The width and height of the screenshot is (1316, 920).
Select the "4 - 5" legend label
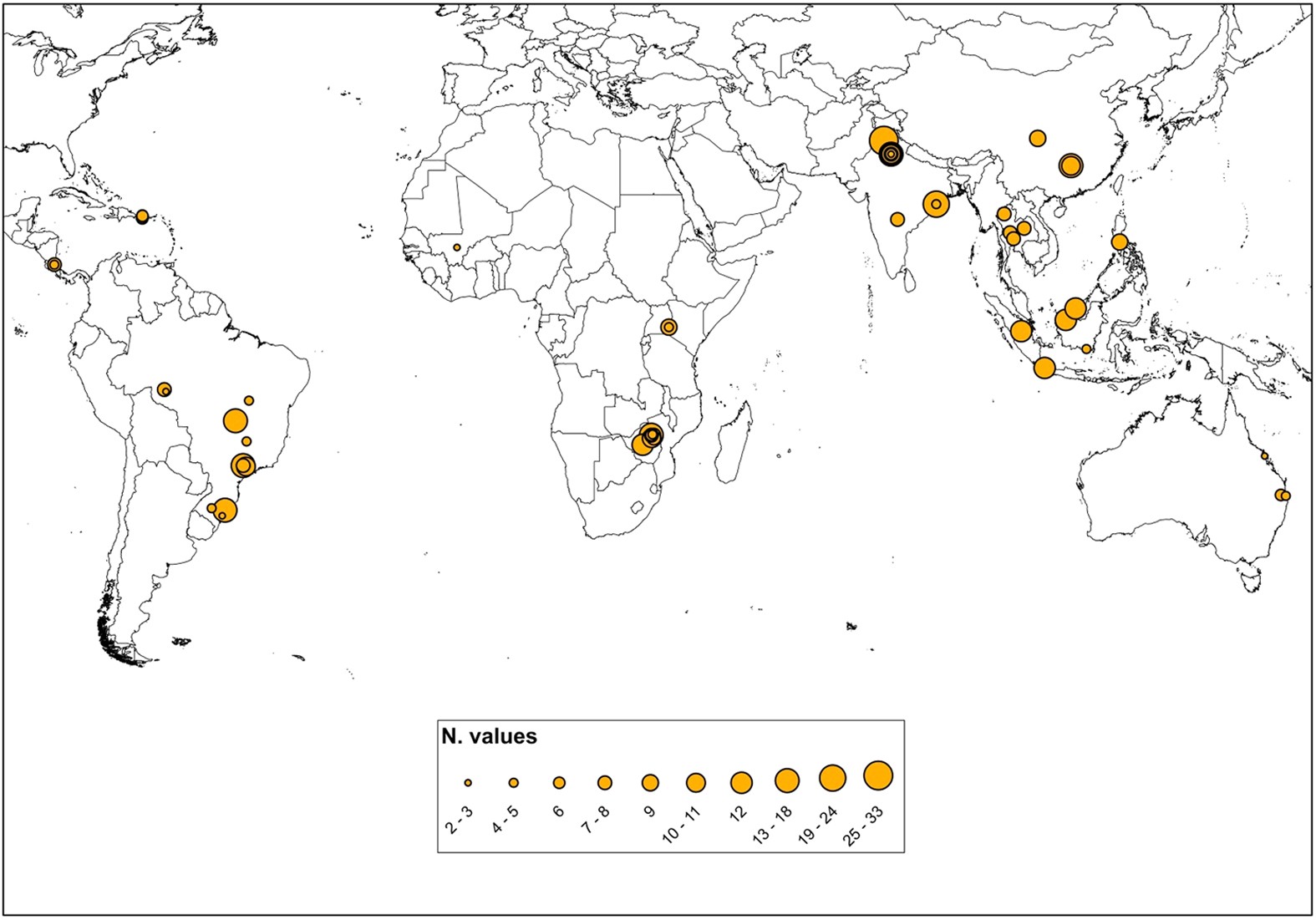[x=505, y=821]
